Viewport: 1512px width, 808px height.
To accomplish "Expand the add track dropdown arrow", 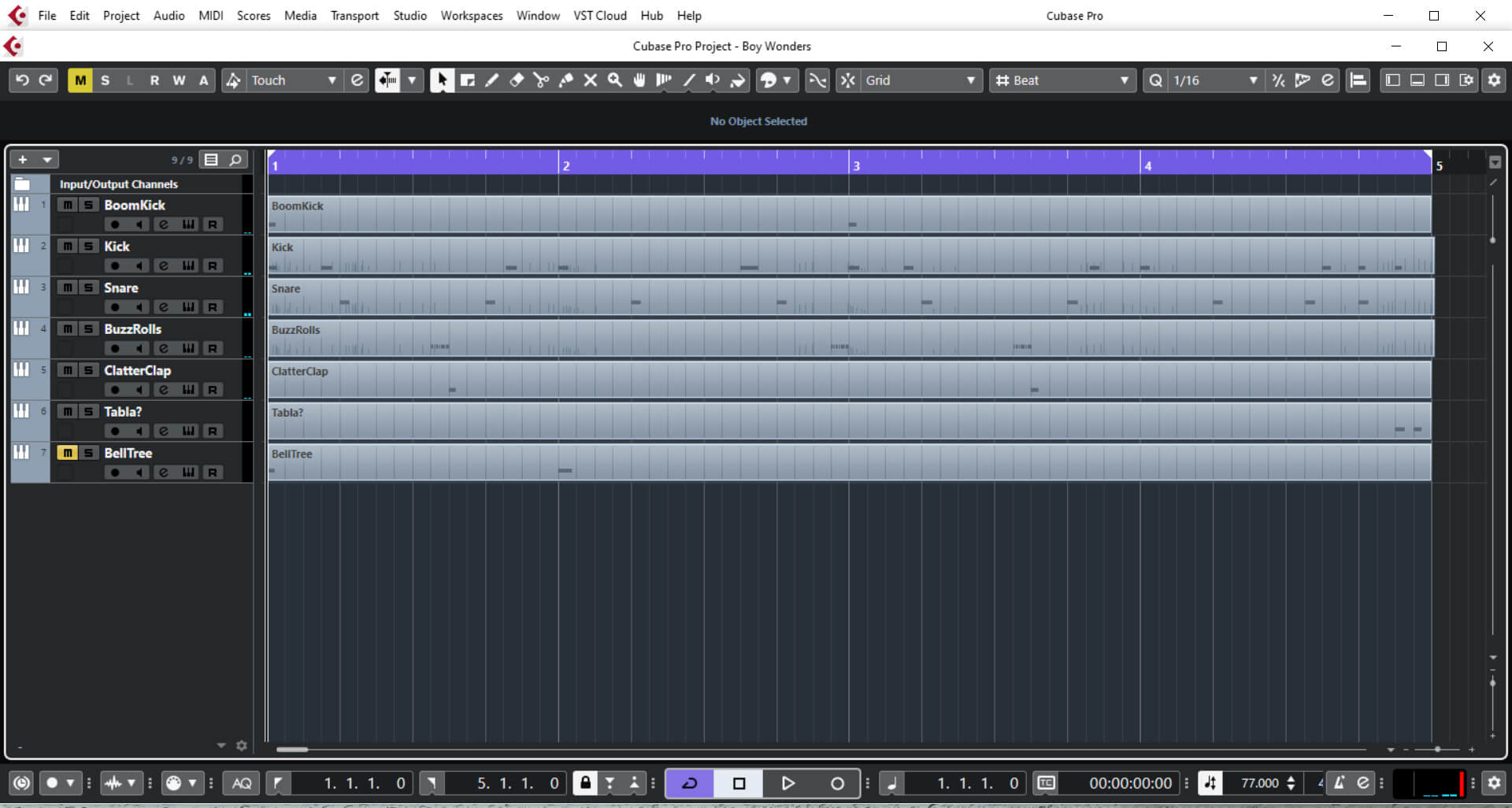I will 47,160.
